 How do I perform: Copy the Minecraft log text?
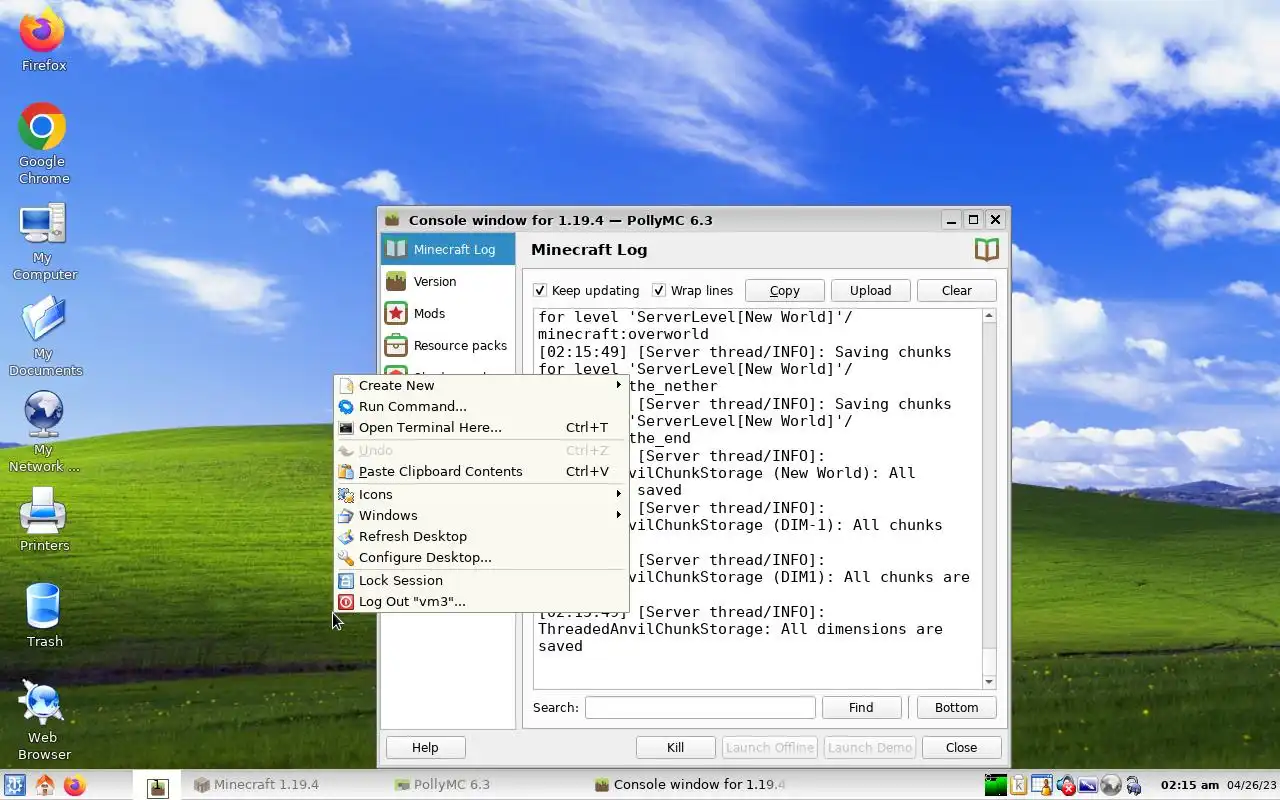(784, 290)
